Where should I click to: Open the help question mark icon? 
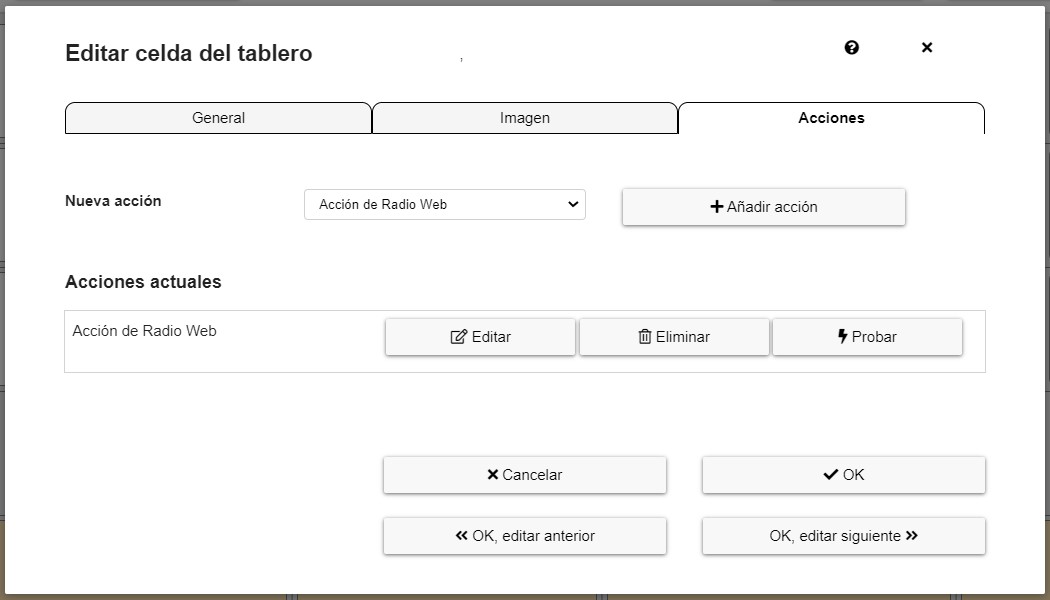[x=852, y=47]
